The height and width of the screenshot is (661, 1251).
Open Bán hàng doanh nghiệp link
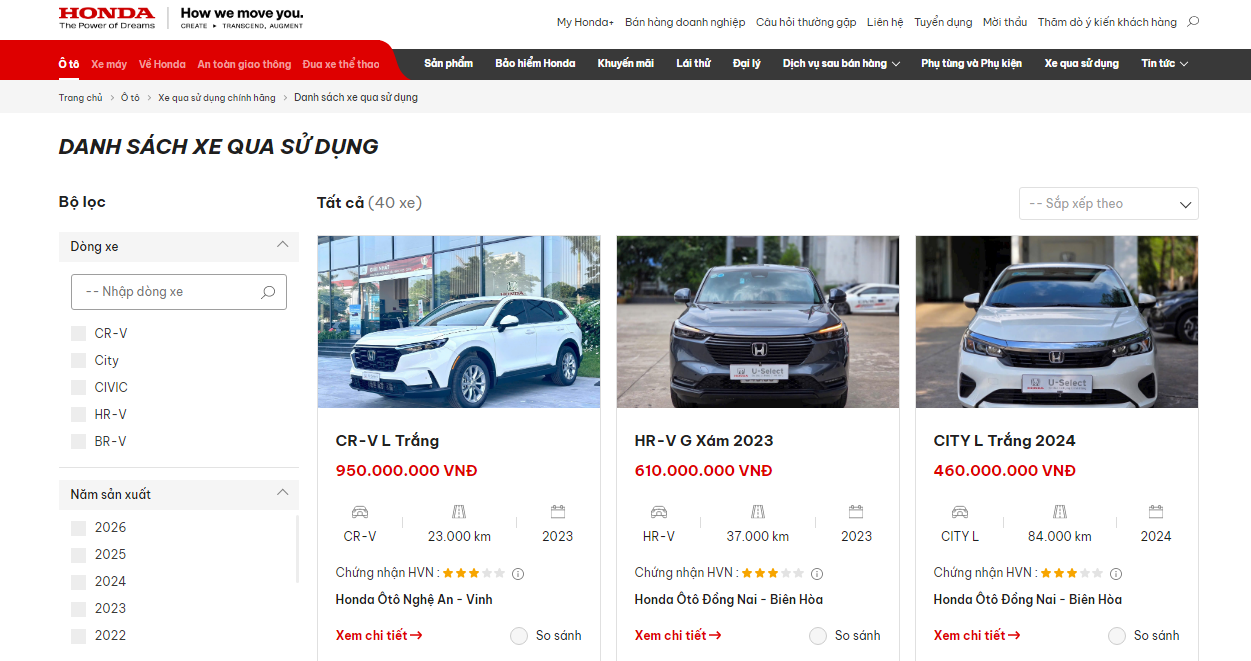685,22
